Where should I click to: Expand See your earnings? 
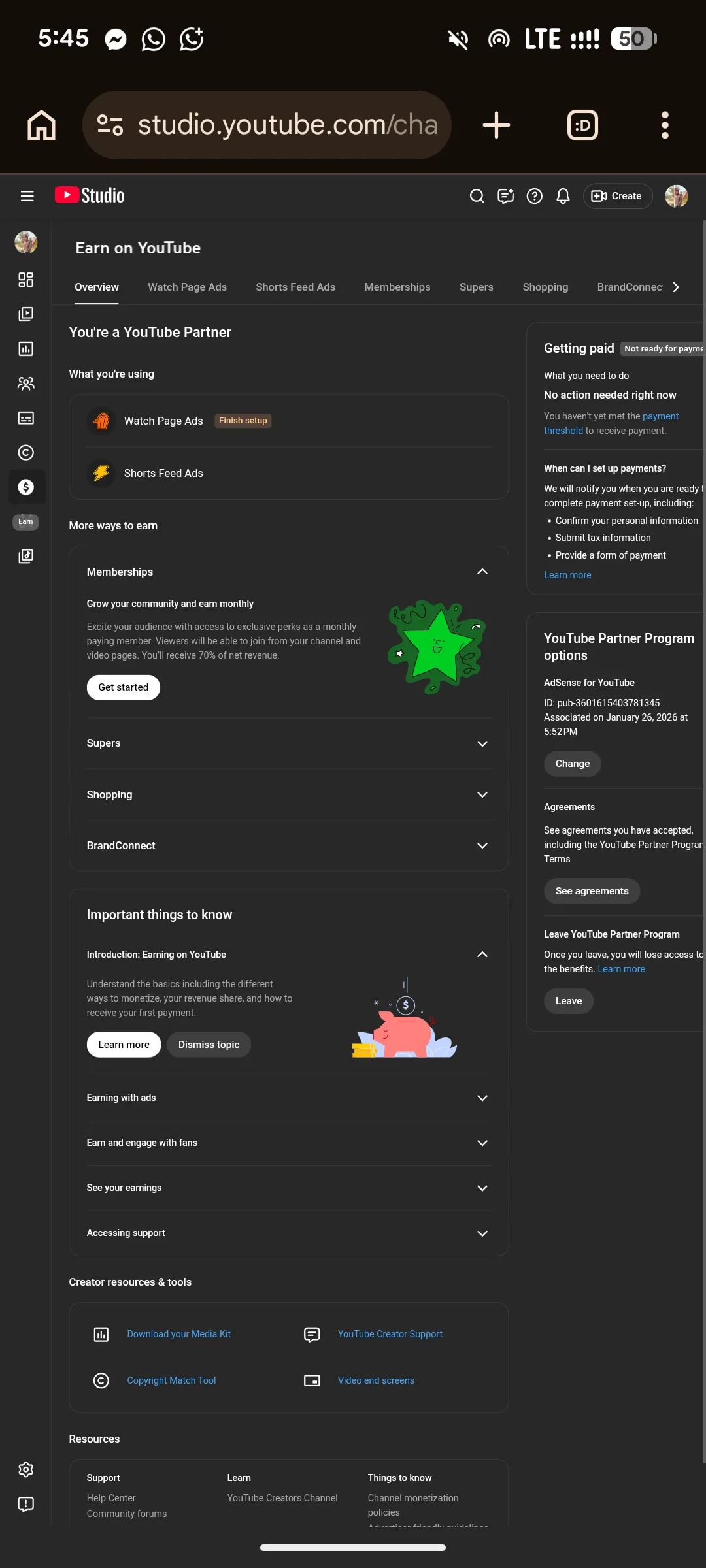coord(482,1188)
